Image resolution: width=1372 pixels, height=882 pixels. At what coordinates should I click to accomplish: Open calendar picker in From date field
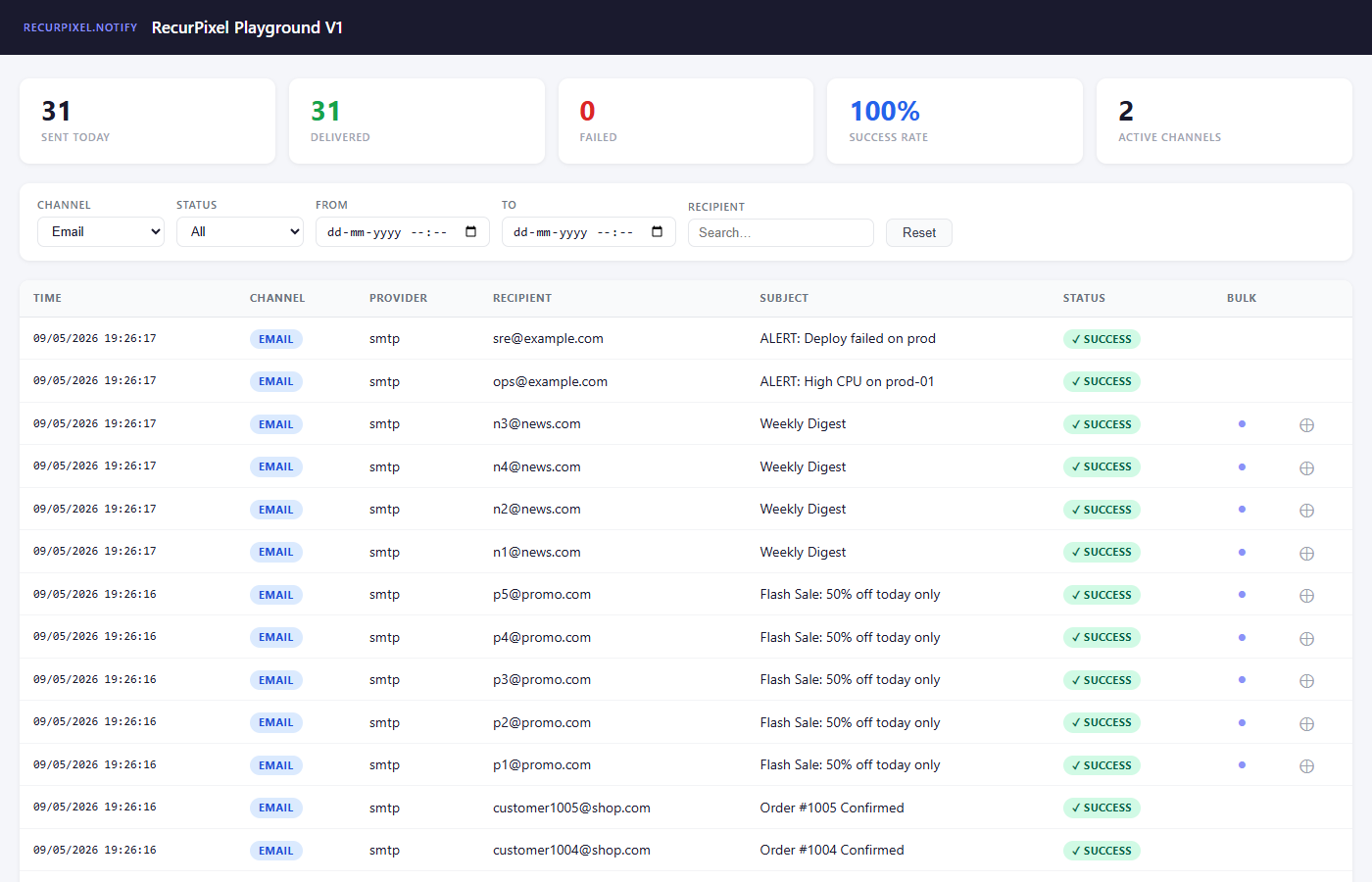point(470,232)
